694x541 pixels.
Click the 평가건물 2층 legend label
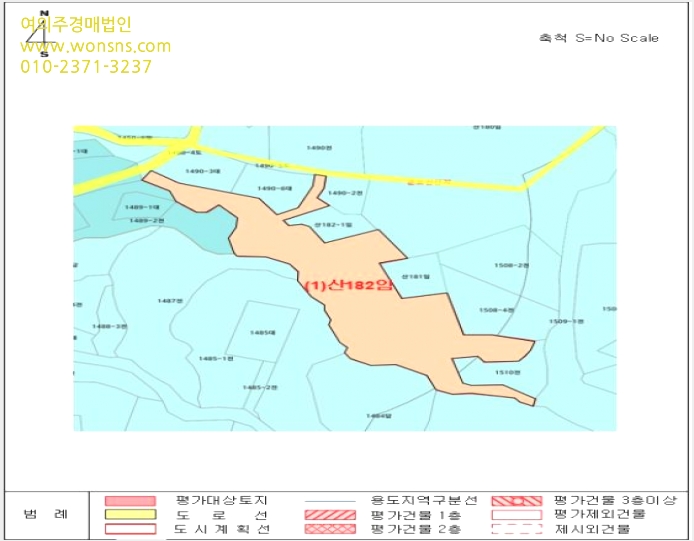[x=416, y=529]
